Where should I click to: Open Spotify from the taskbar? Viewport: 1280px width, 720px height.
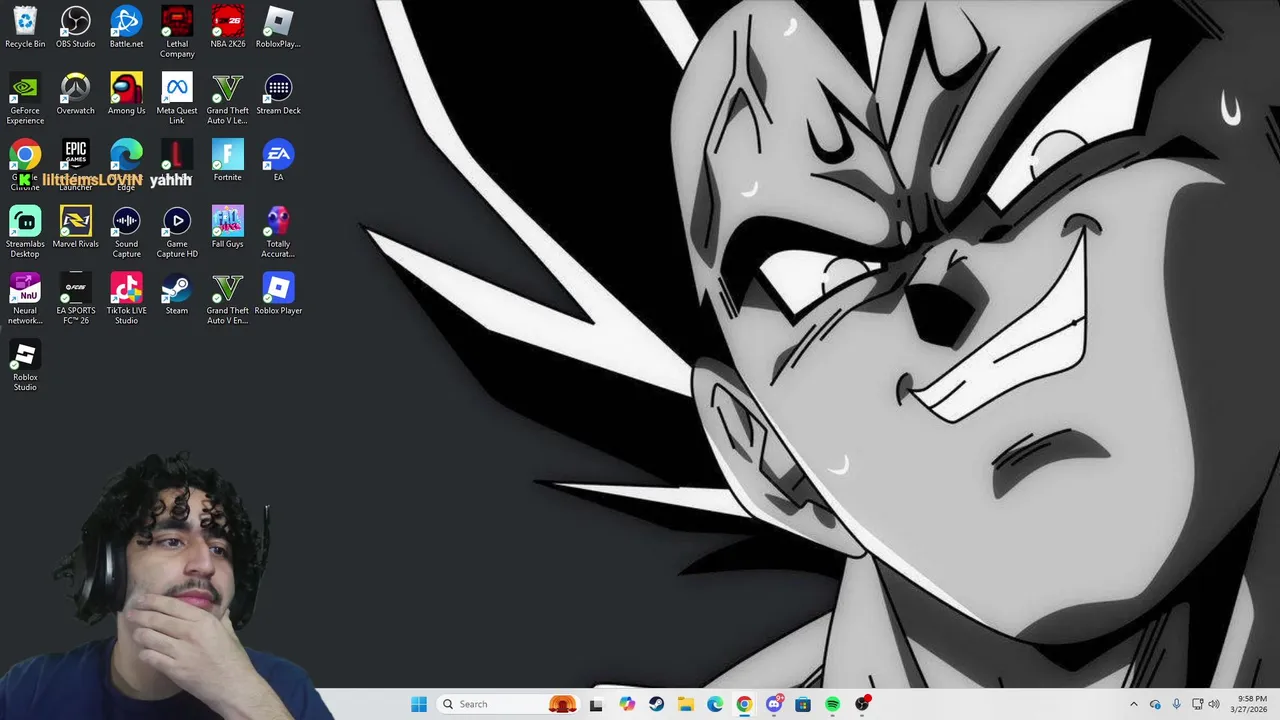click(x=832, y=704)
